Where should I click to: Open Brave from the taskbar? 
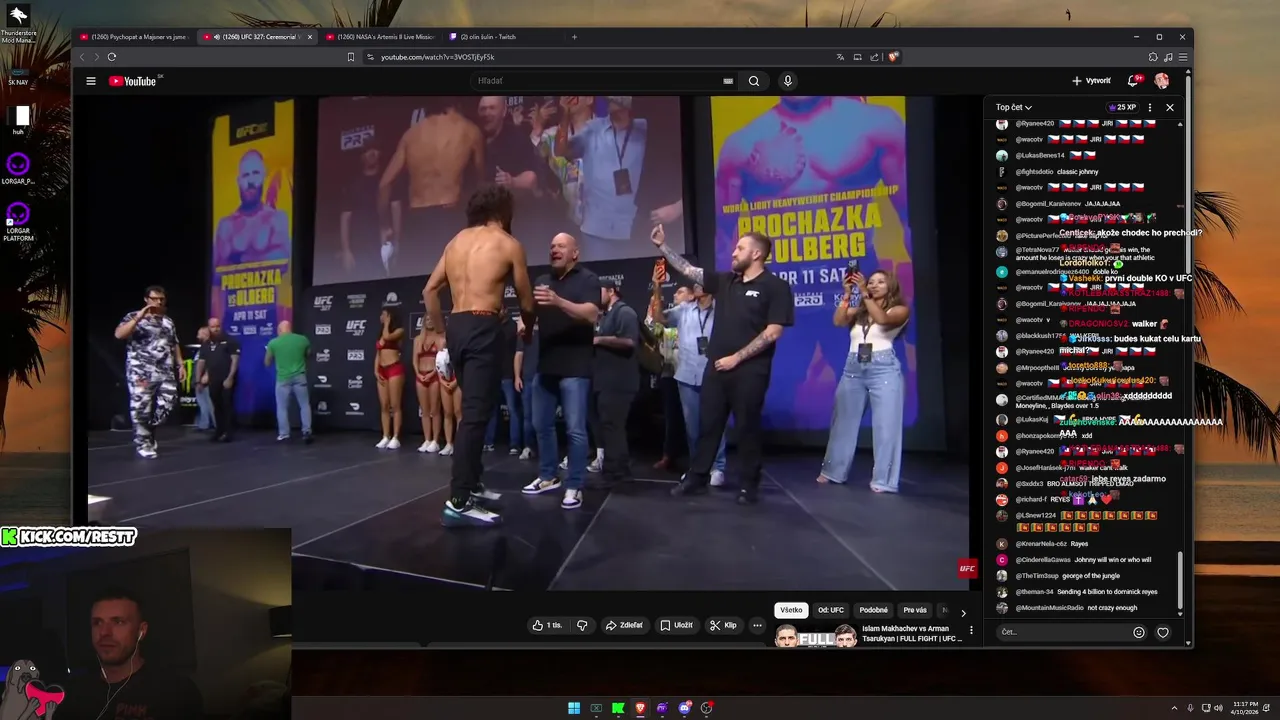click(640, 708)
